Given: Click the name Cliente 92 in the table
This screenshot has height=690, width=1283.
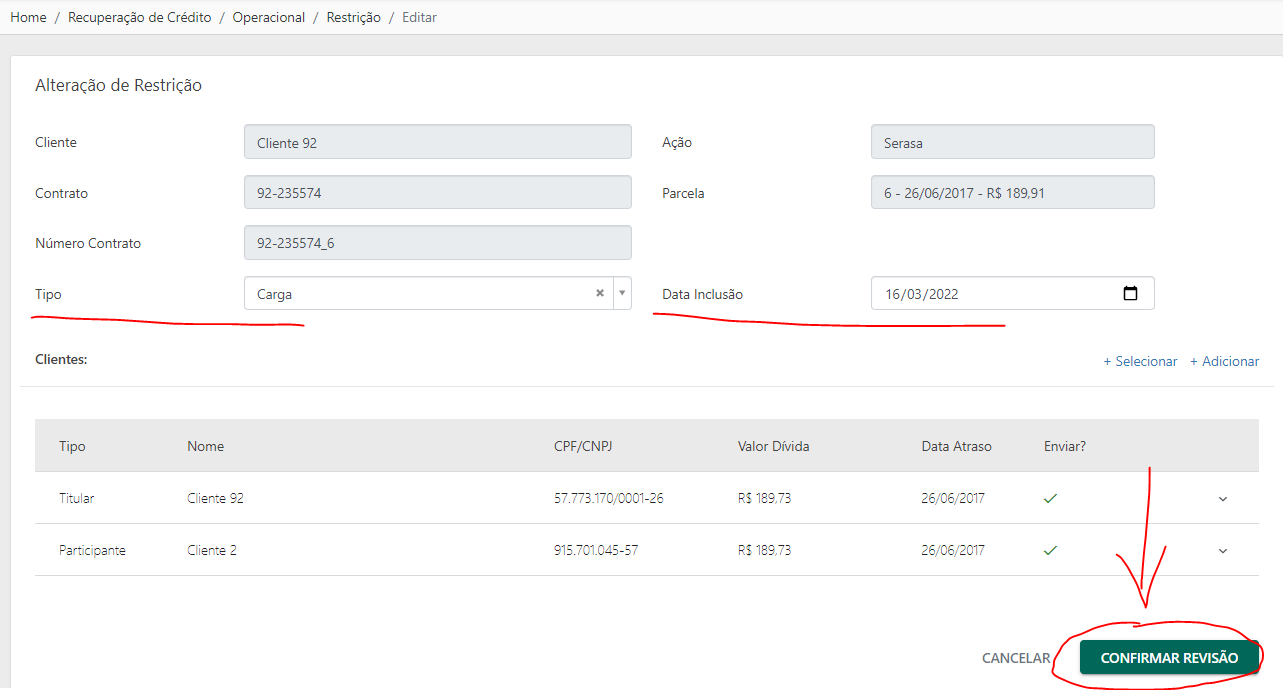Looking at the screenshot, I should (x=215, y=498).
